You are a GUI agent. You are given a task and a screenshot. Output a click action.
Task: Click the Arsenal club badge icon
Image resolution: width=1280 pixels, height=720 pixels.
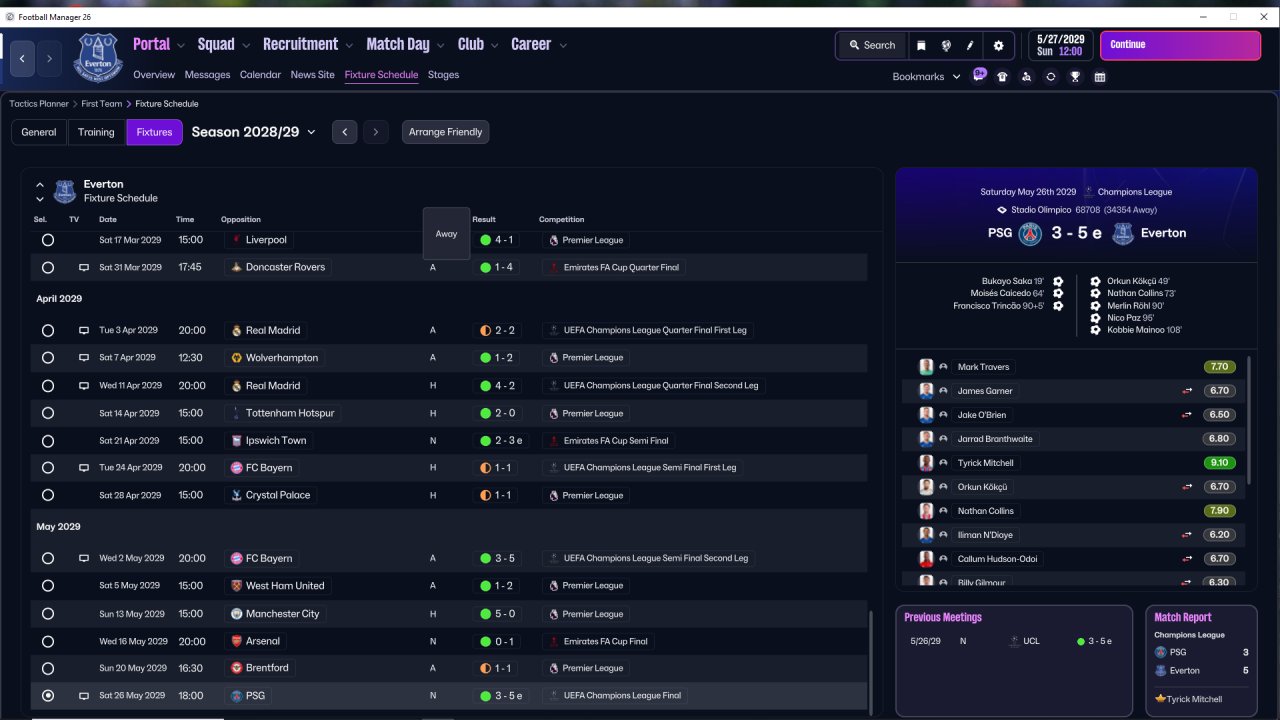[x=237, y=641]
